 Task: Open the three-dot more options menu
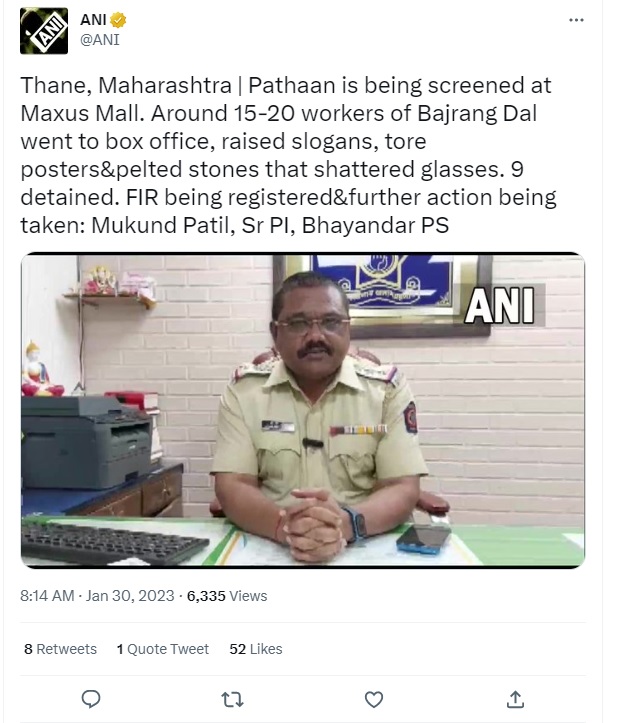point(575,20)
